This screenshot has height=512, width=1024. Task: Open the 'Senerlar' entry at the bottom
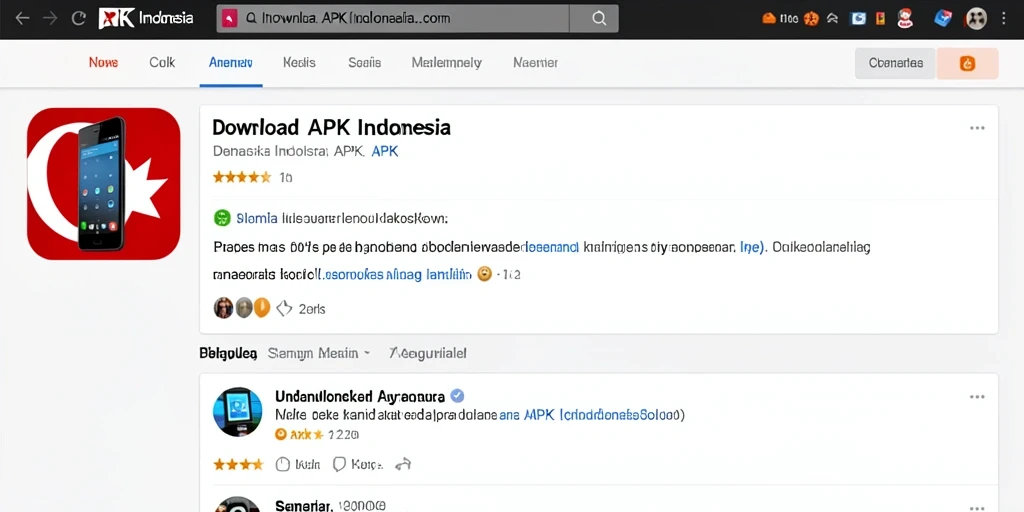(304, 506)
